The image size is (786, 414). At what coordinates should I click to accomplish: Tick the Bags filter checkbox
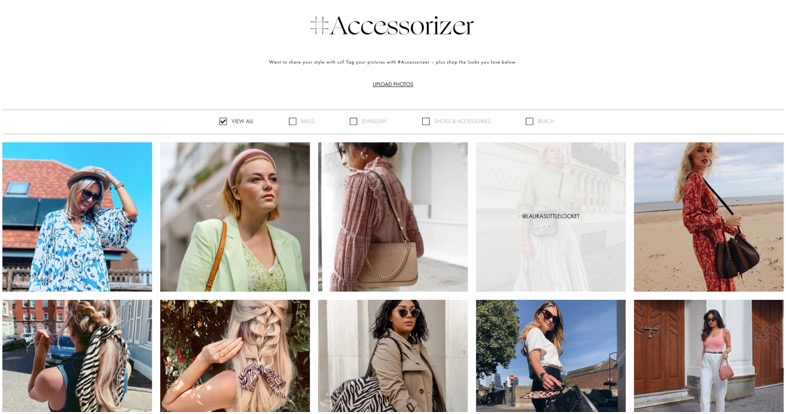coord(292,121)
